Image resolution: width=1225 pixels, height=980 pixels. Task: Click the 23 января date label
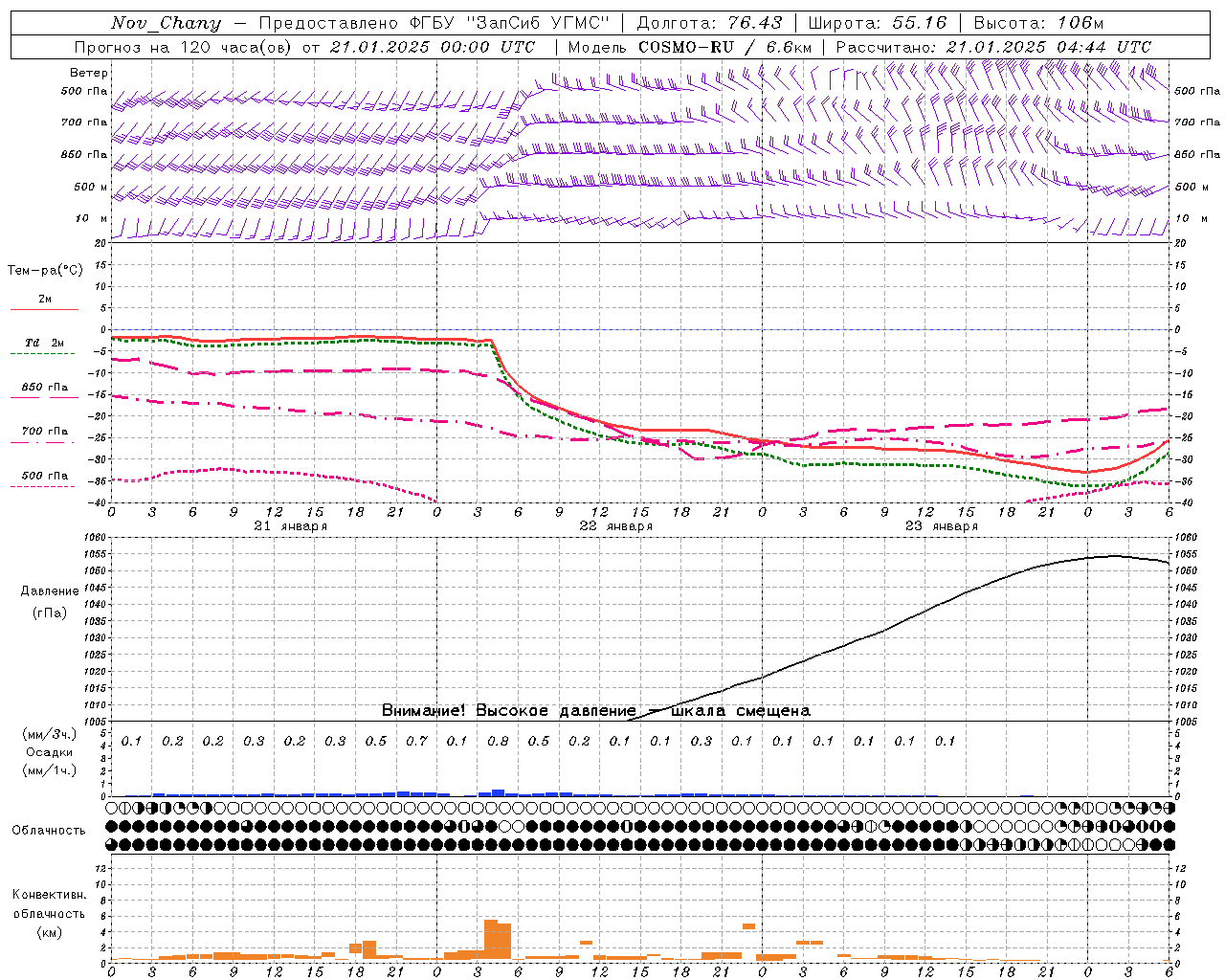click(x=942, y=526)
